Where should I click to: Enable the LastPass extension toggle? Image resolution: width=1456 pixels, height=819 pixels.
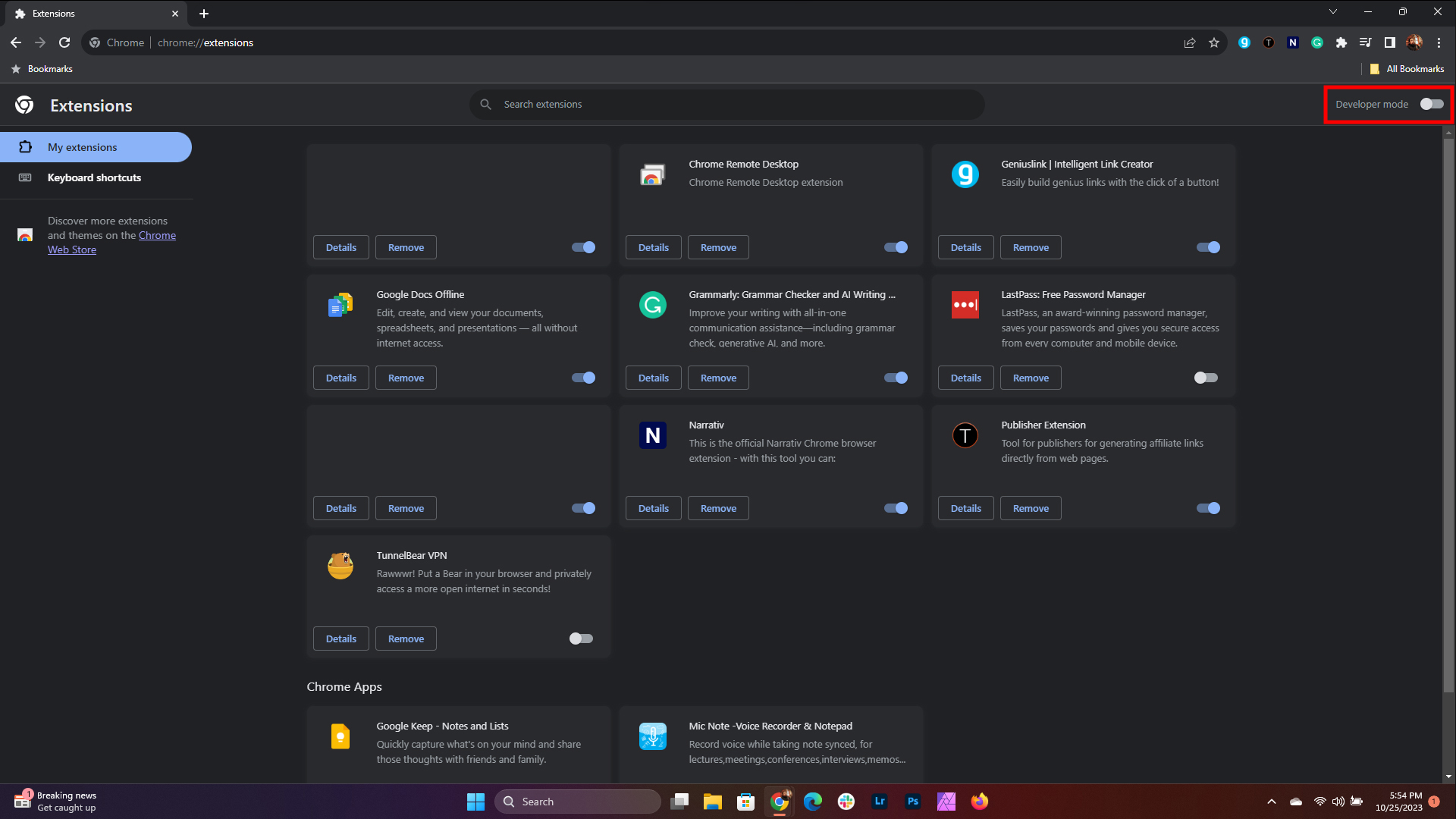[x=1205, y=378]
